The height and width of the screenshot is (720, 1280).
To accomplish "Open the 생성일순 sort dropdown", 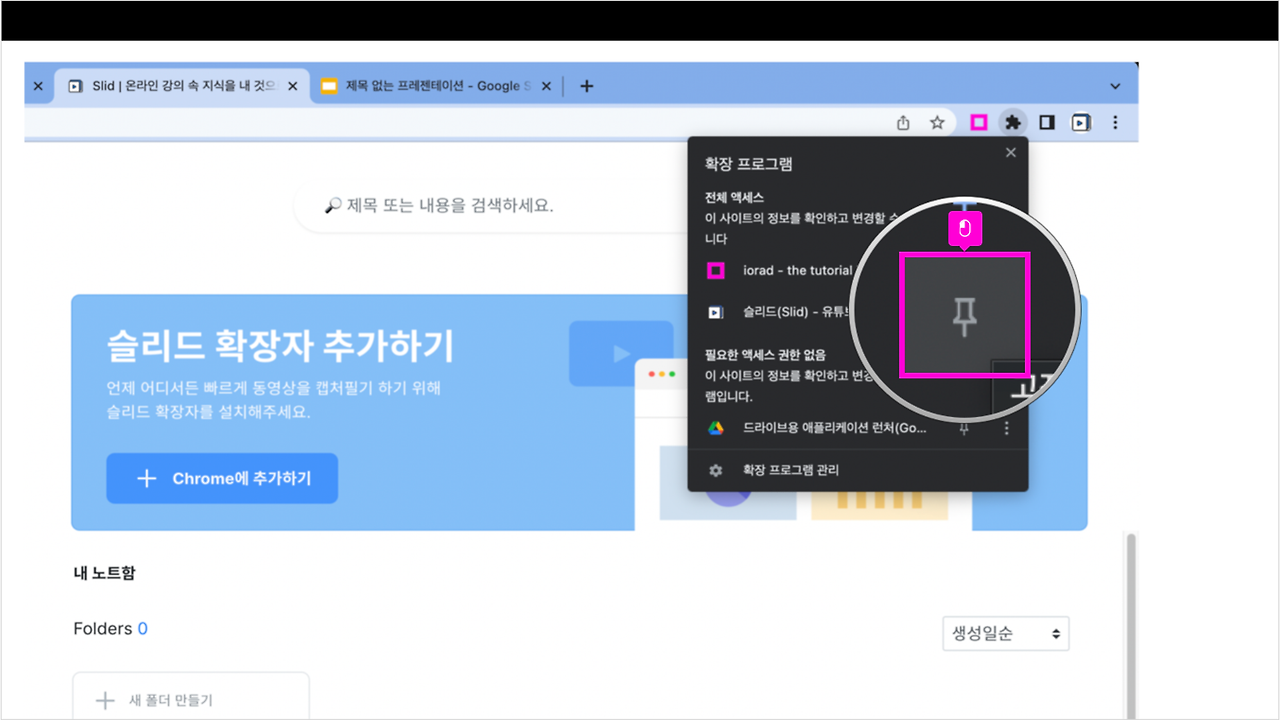I will (1005, 633).
